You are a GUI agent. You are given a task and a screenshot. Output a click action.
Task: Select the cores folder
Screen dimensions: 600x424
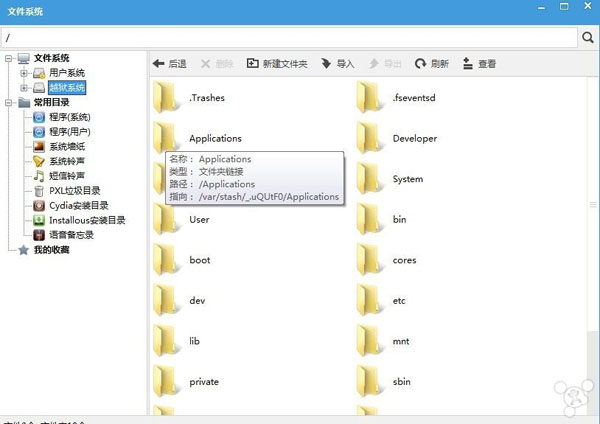click(x=386, y=260)
